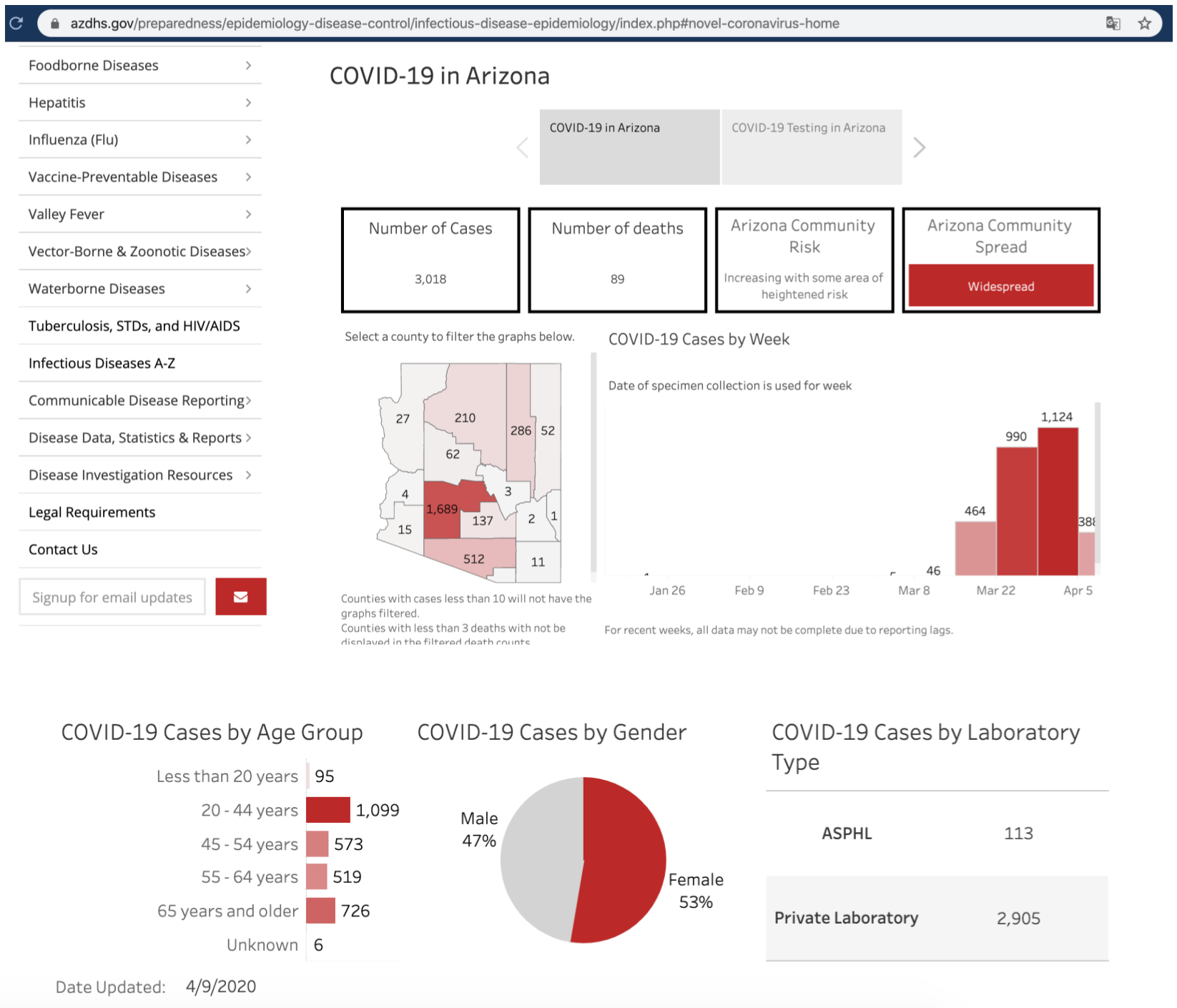
Task: Expand Foodborne Diseases chevron
Action: click(x=248, y=65)
